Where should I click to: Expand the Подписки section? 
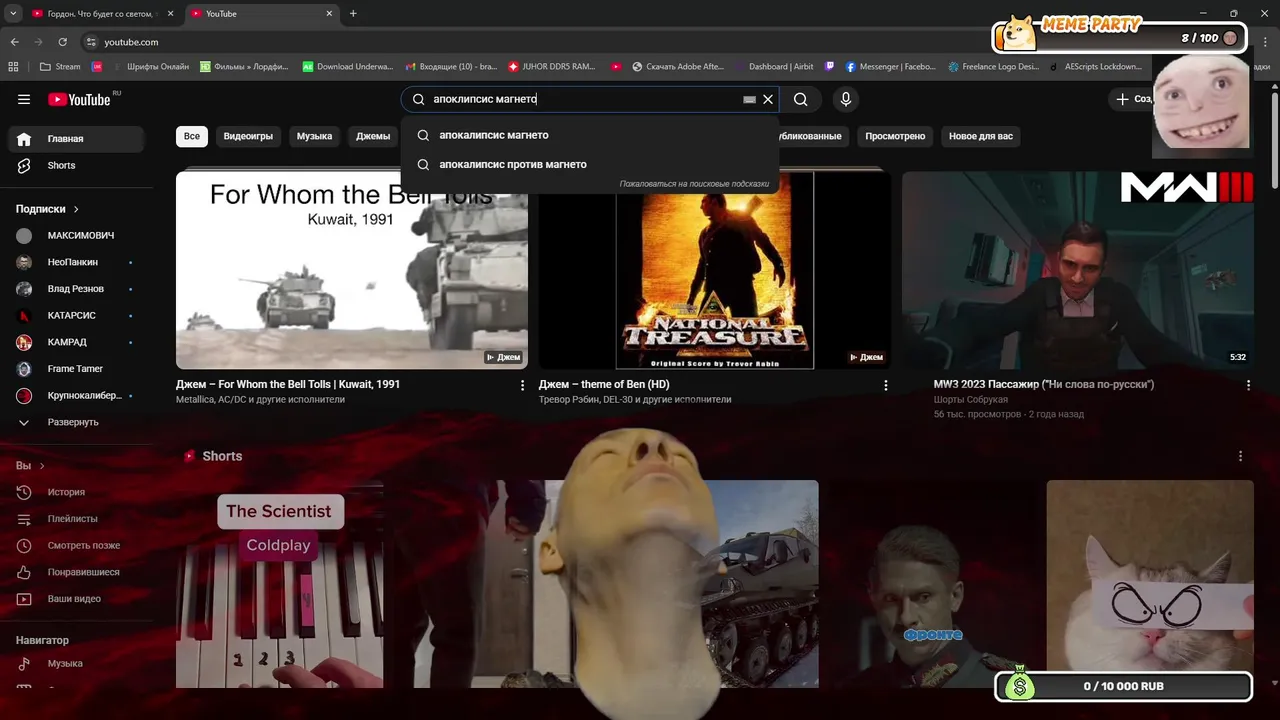coord(48,209)
